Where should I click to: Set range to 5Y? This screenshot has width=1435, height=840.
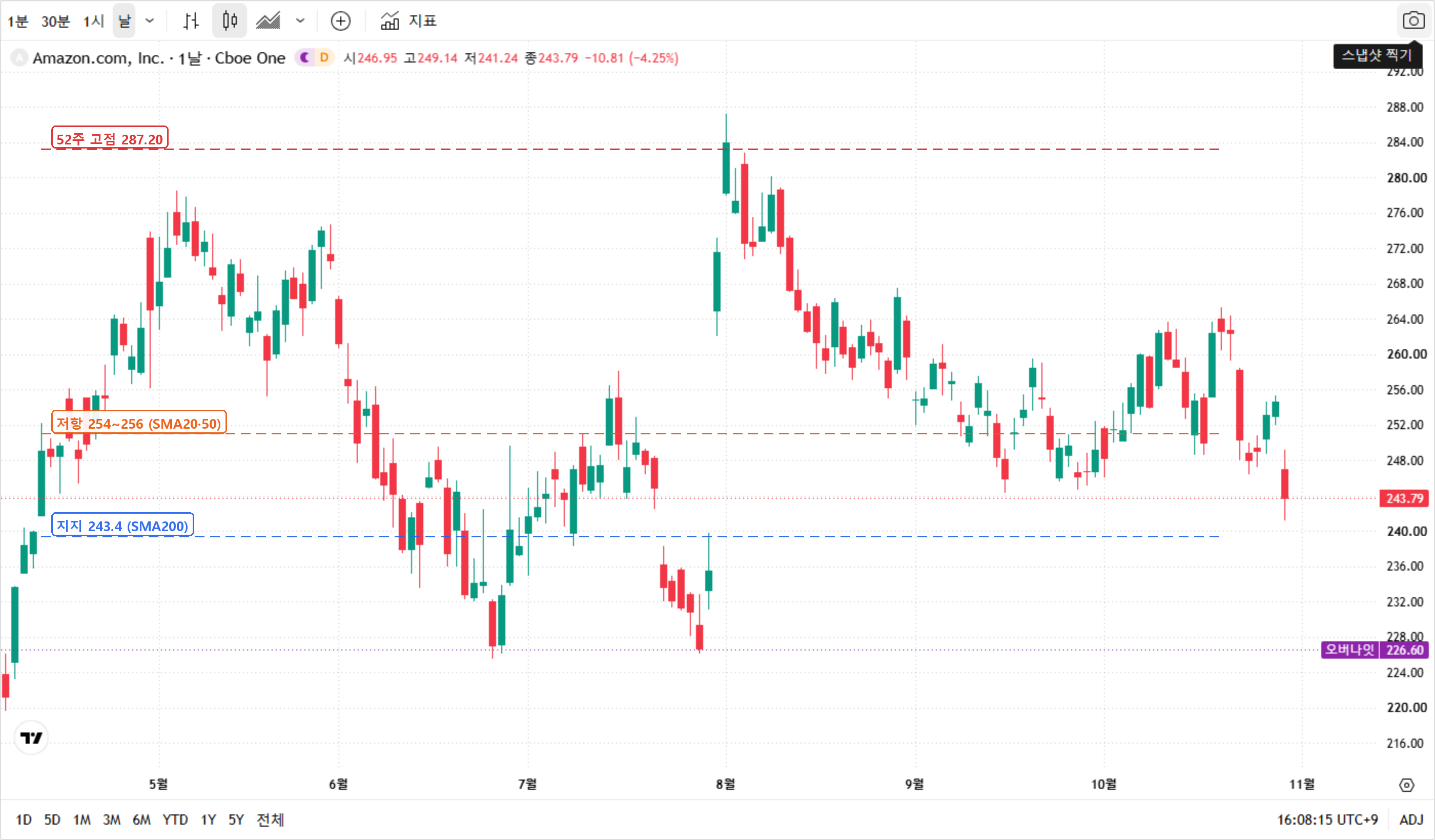tap(236, 820)
